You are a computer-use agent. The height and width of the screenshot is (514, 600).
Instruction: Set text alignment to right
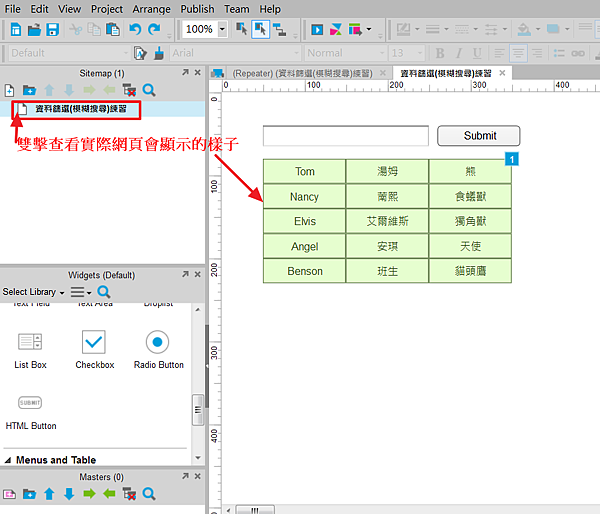pyautogui.click(x=537, y=53)
